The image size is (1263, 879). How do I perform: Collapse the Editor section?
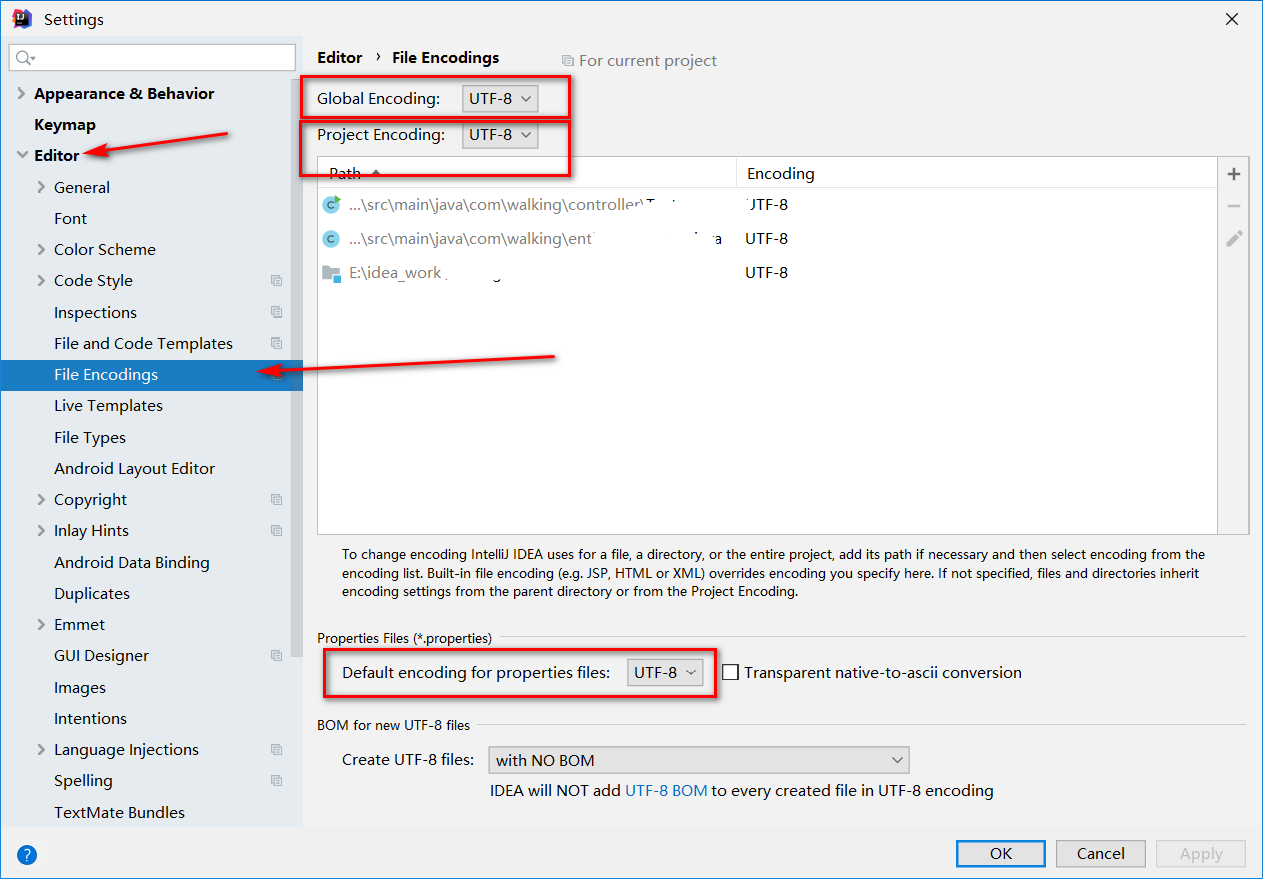pyautogui.click(x=22, y=155)
